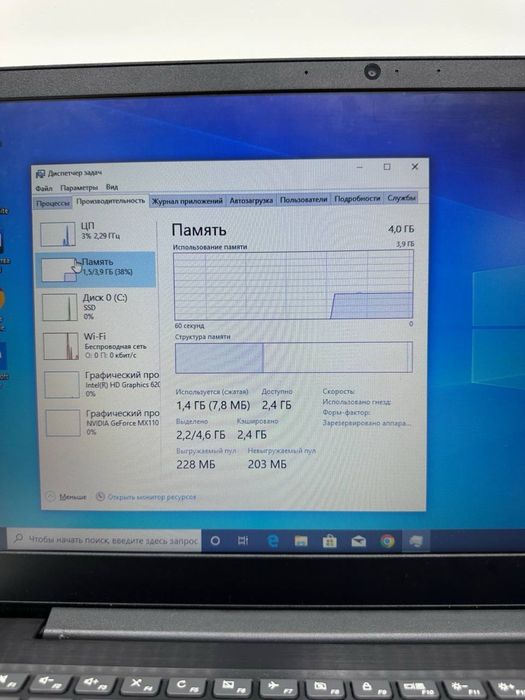Select the ЦП performance item
The image size is (525, 700).
click(96, 234)
